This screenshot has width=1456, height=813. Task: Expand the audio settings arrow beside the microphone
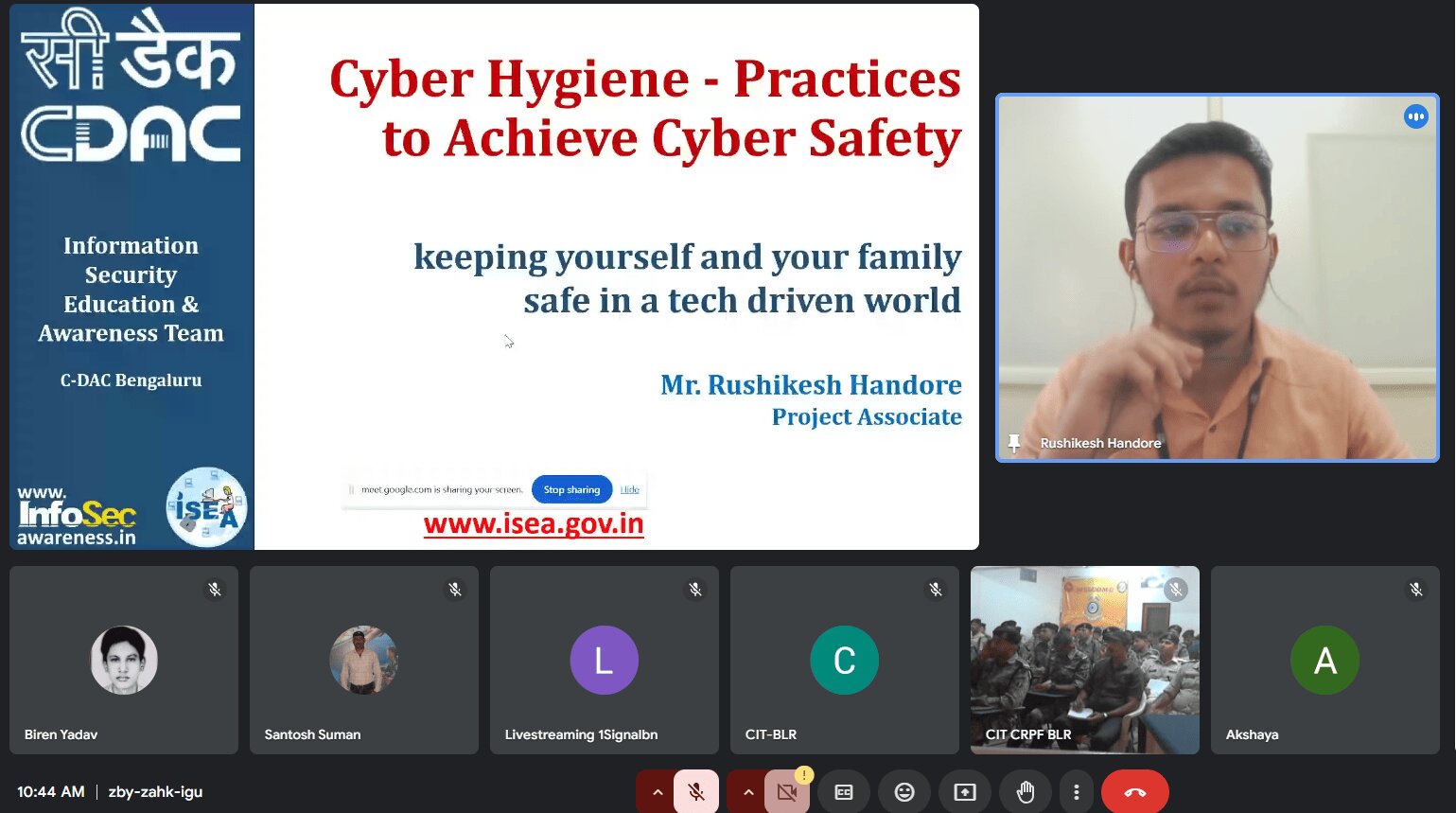(x=658, y=792)
